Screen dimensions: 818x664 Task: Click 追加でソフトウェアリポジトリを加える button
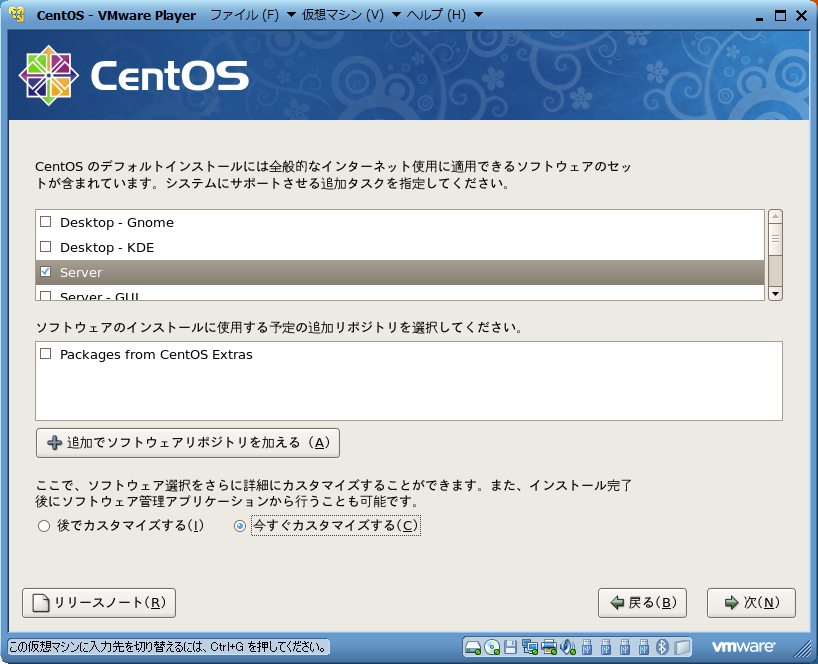coord(187,442)
